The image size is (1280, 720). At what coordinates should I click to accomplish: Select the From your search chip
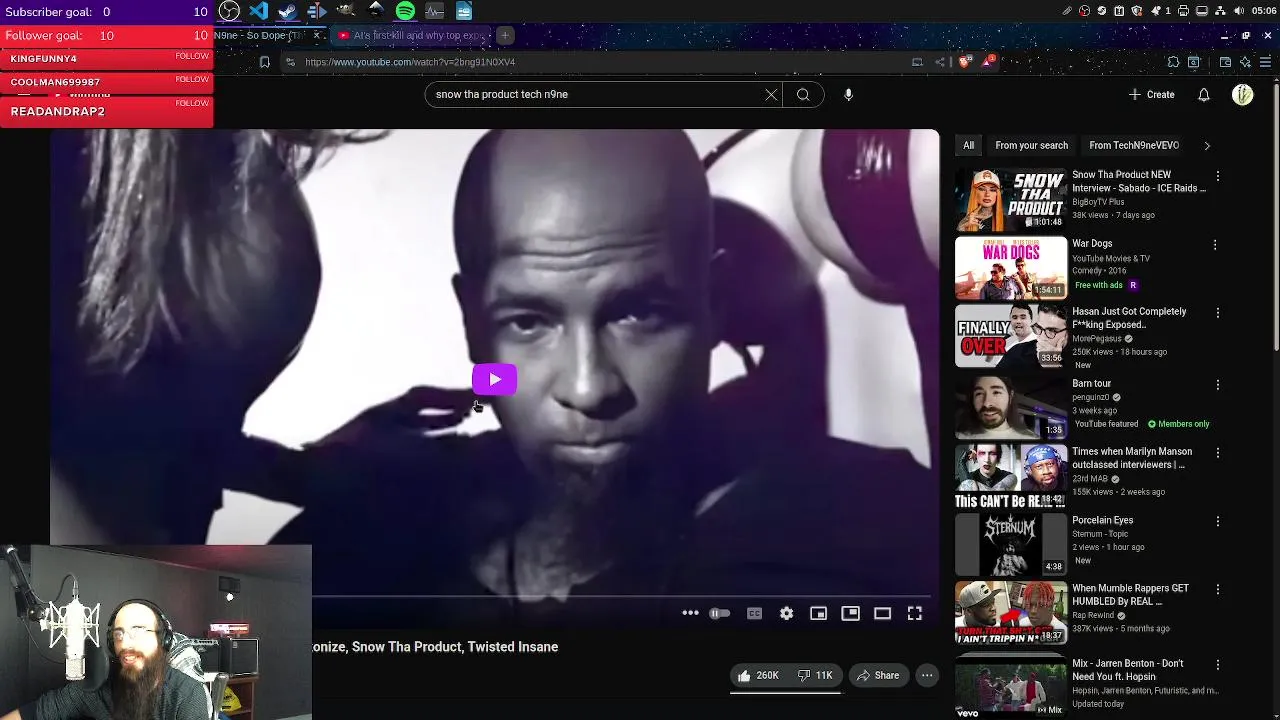point(1031,145)
